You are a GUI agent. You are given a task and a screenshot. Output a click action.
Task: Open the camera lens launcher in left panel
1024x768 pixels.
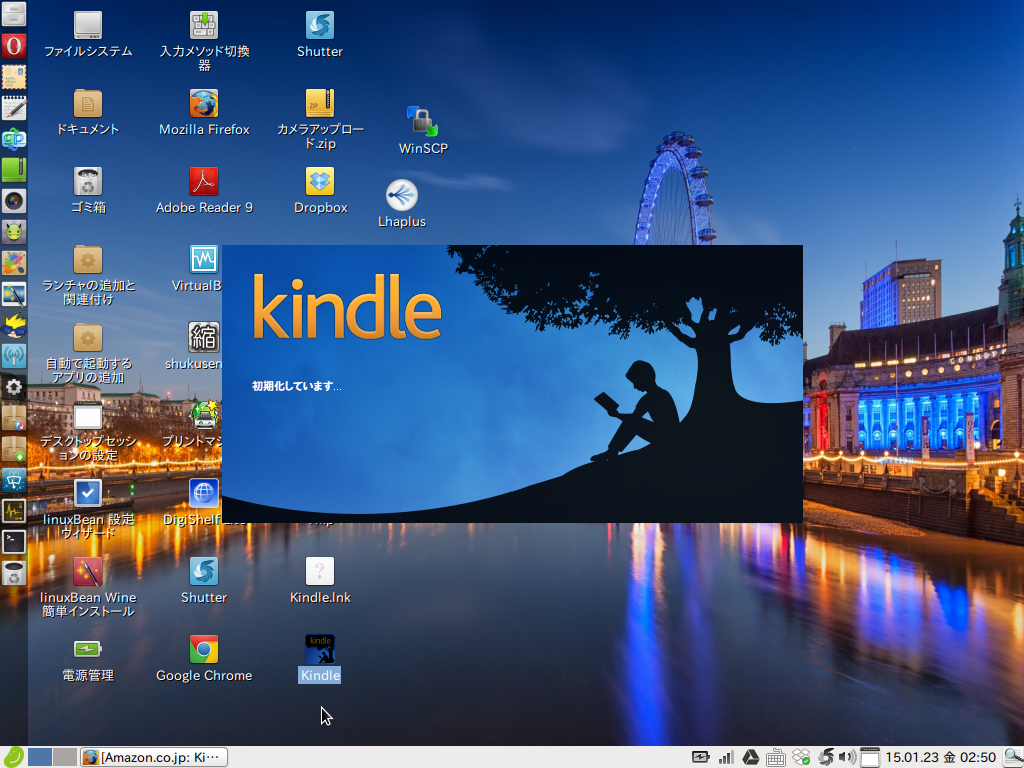click(x=14, y=201)
